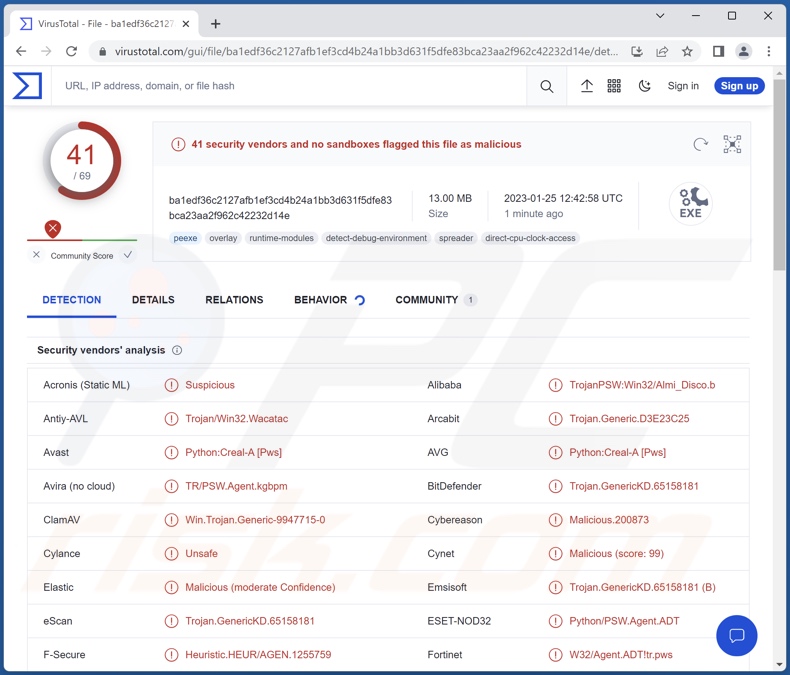Viewport: 790px width, 675px height.
Task: Click the scrollbar down arrow
Action: [779, 665]
